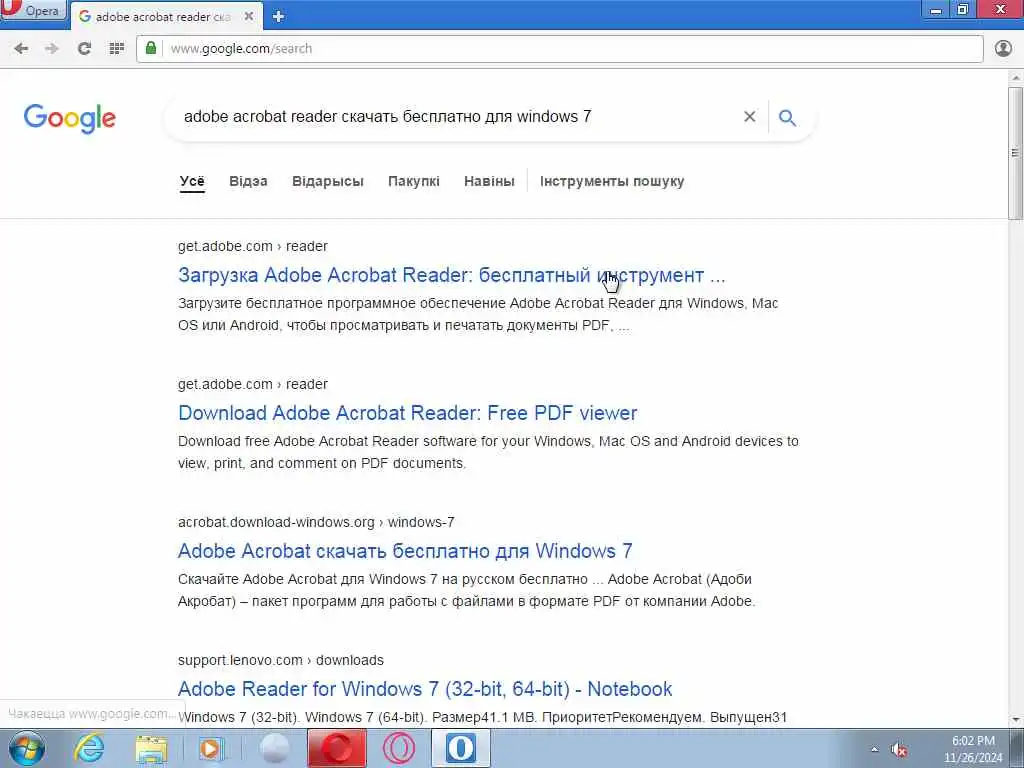Screen dimensions: 1024x768
Task: Switch to the blue Opera taskbar window
Action: click(x=460, y=748)
